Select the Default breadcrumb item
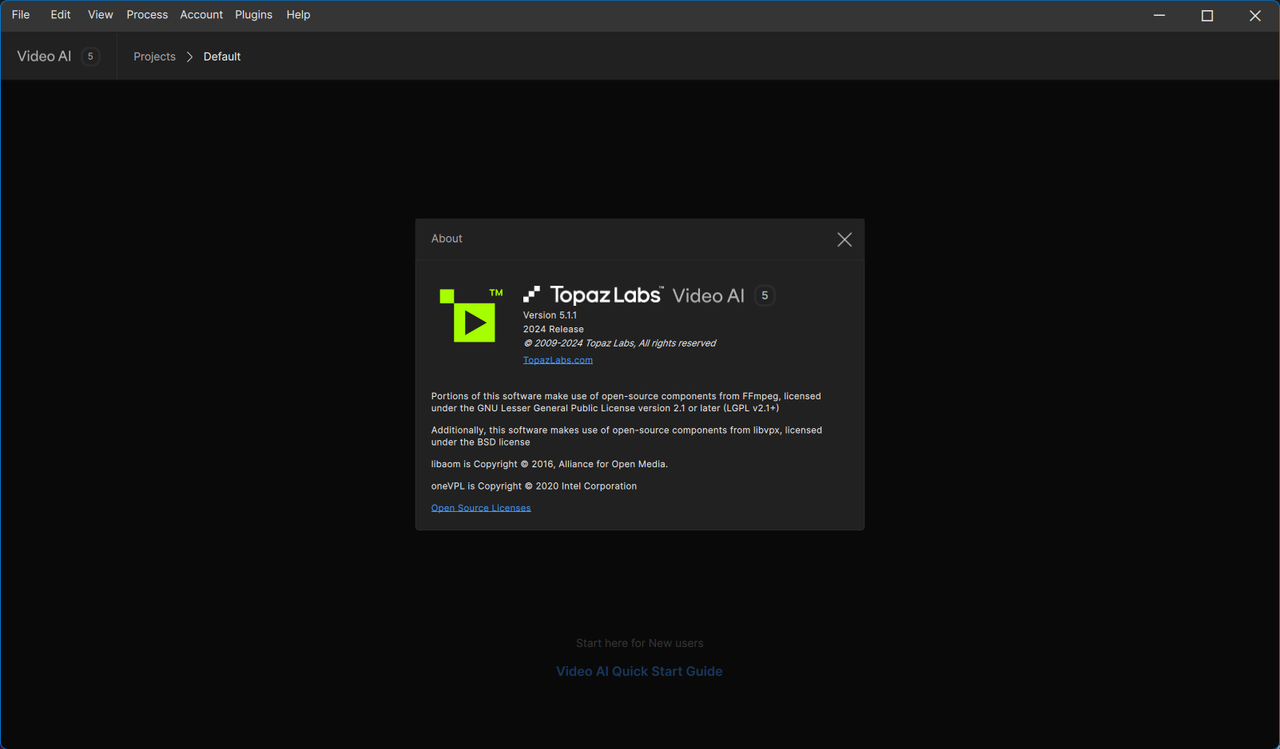The height and width of the screenshot is (749, 1280). (x=222, y=57)
